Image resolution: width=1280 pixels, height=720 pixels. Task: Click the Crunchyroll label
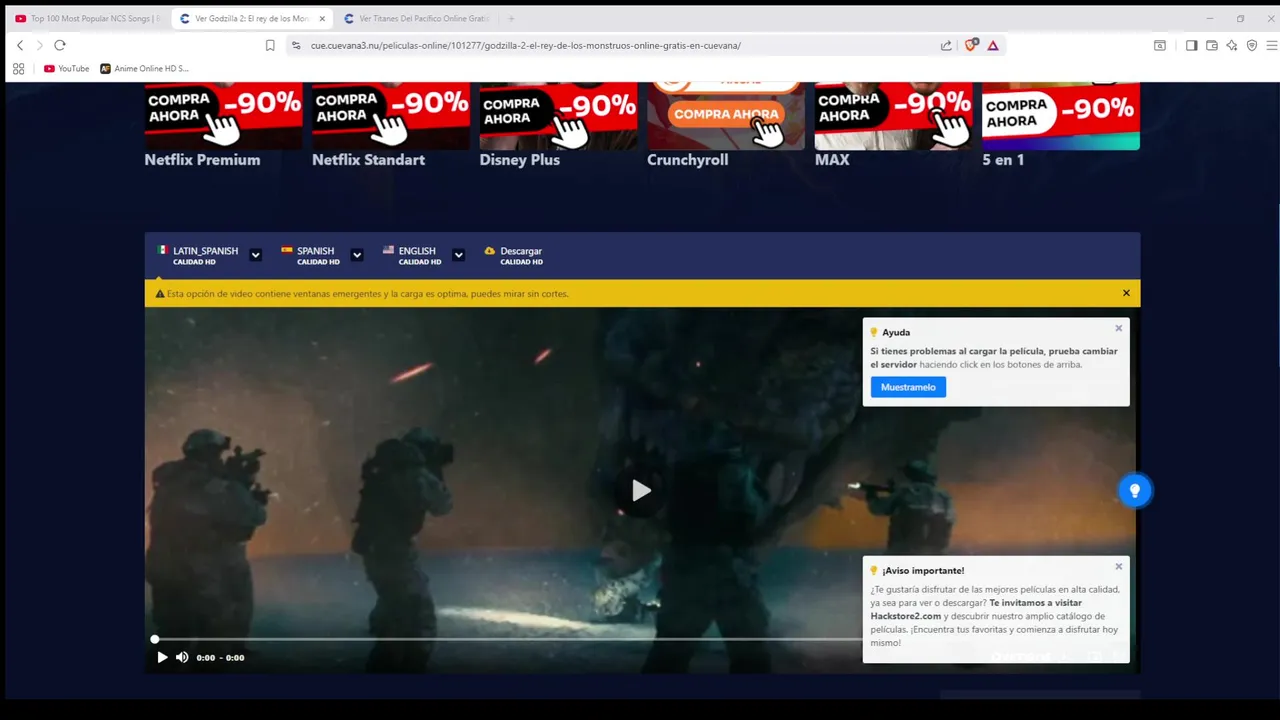(687, 160)
